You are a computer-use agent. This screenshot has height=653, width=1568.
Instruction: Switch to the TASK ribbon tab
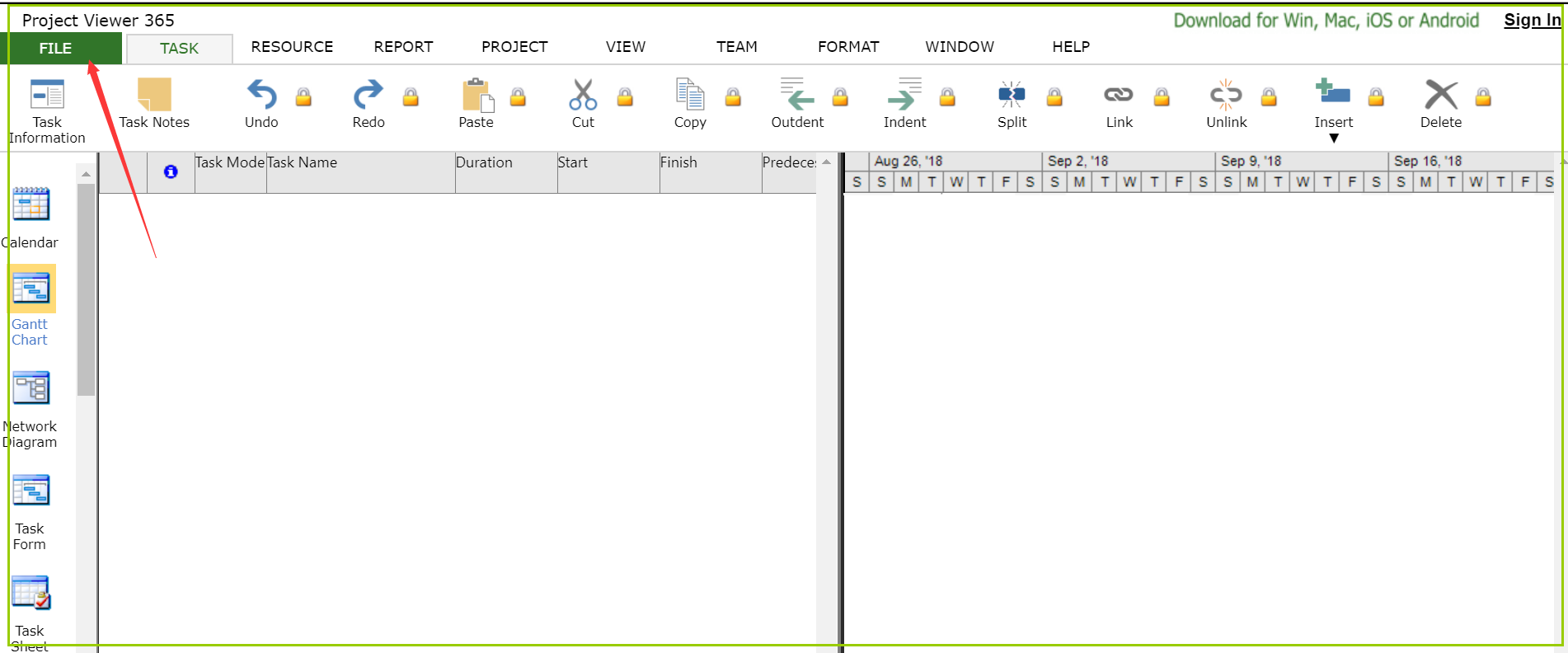point(179,49)
